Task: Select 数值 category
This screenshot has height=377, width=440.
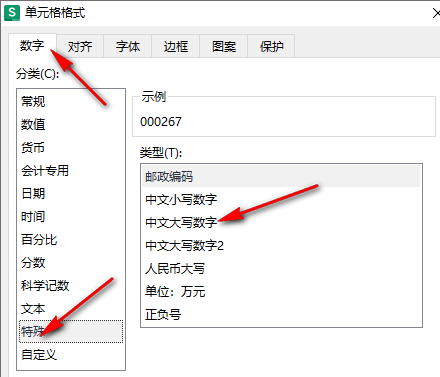Action: tap(71, 124)
